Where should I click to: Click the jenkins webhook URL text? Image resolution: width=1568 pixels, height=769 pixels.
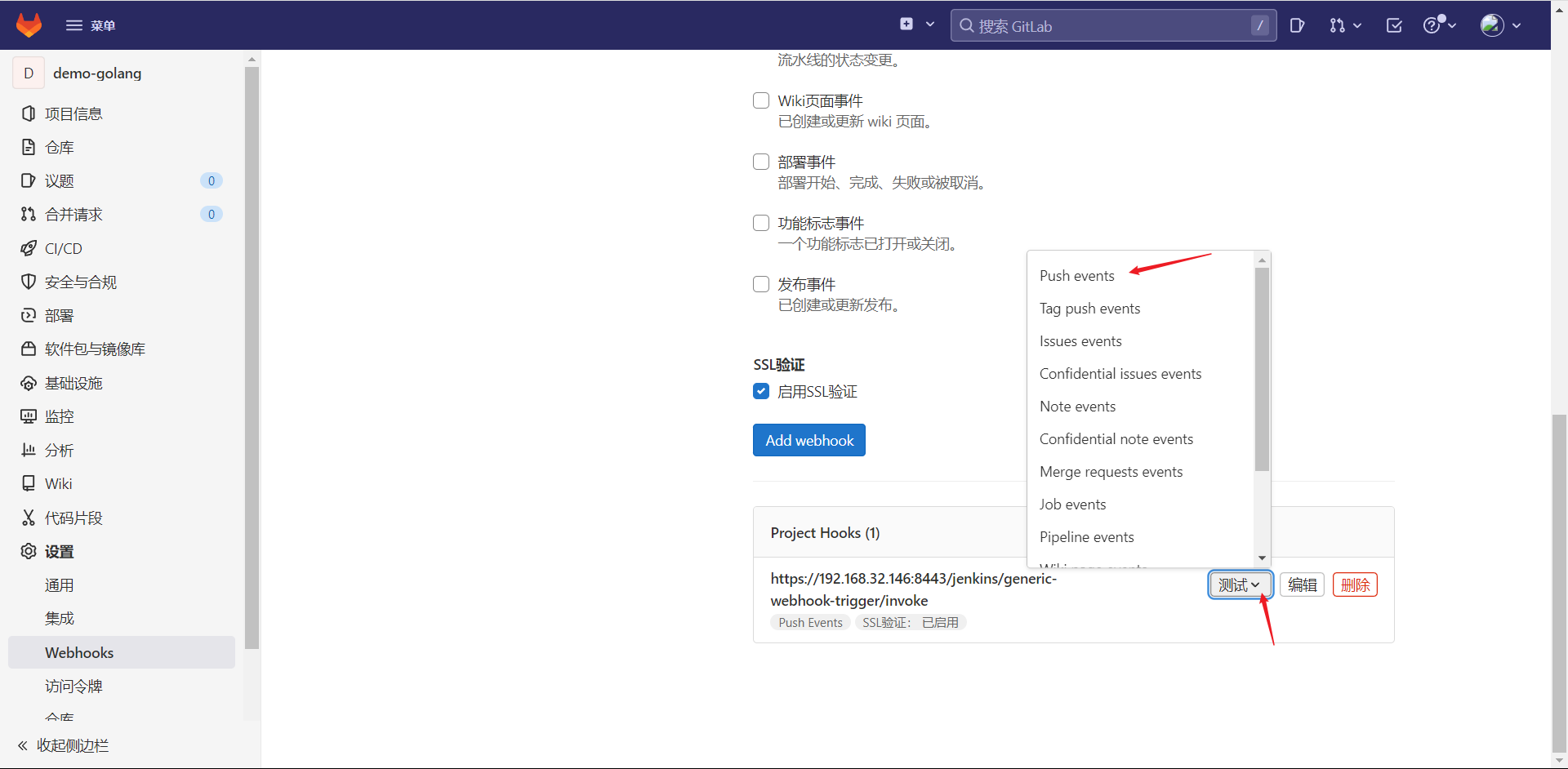914,589
